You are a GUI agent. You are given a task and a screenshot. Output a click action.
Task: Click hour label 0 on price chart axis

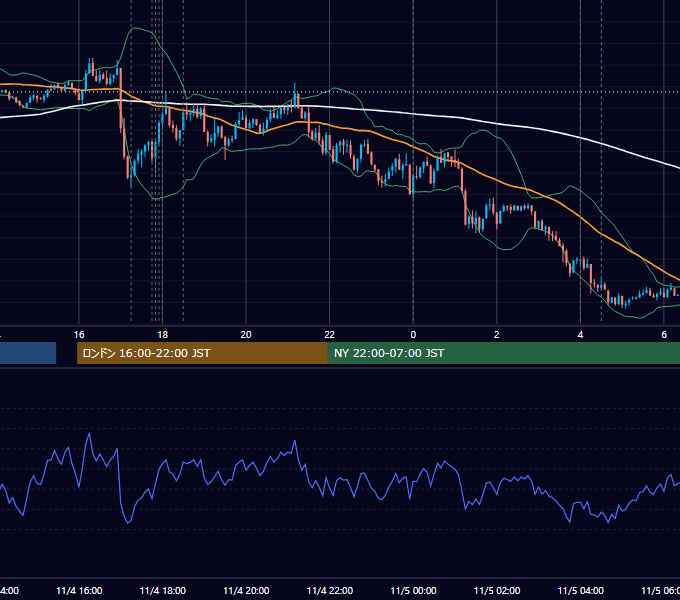[x=413, y=335]
